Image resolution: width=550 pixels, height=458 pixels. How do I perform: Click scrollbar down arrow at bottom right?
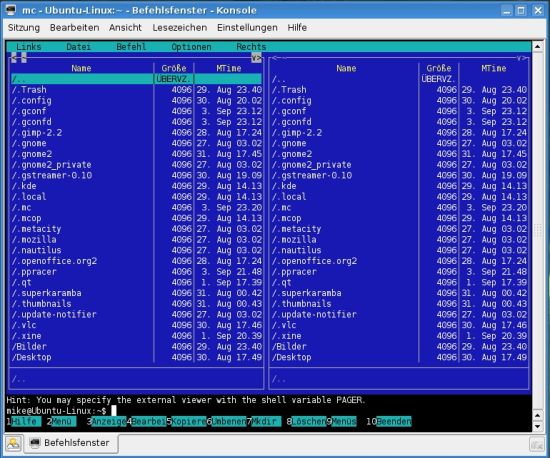click(x=537, y=426)
